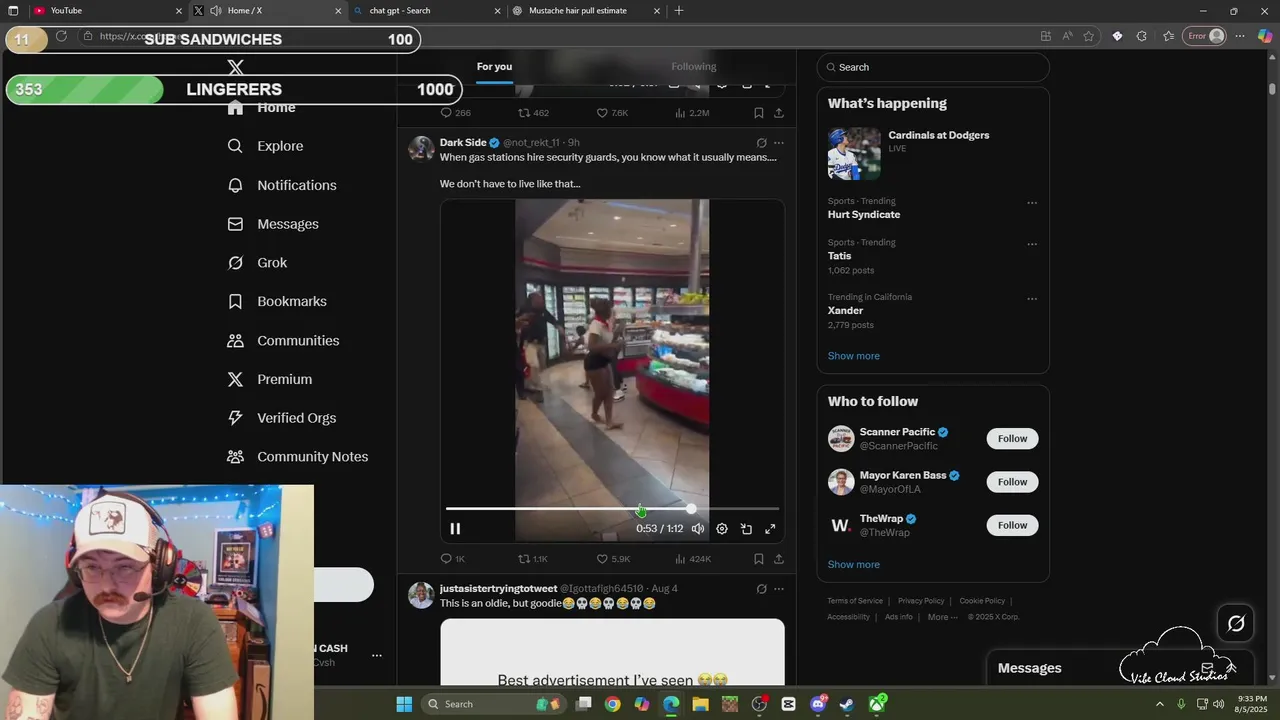Mute the video using the speaker icon
The height and width of the screenshot is (720, 1280).
698,529
